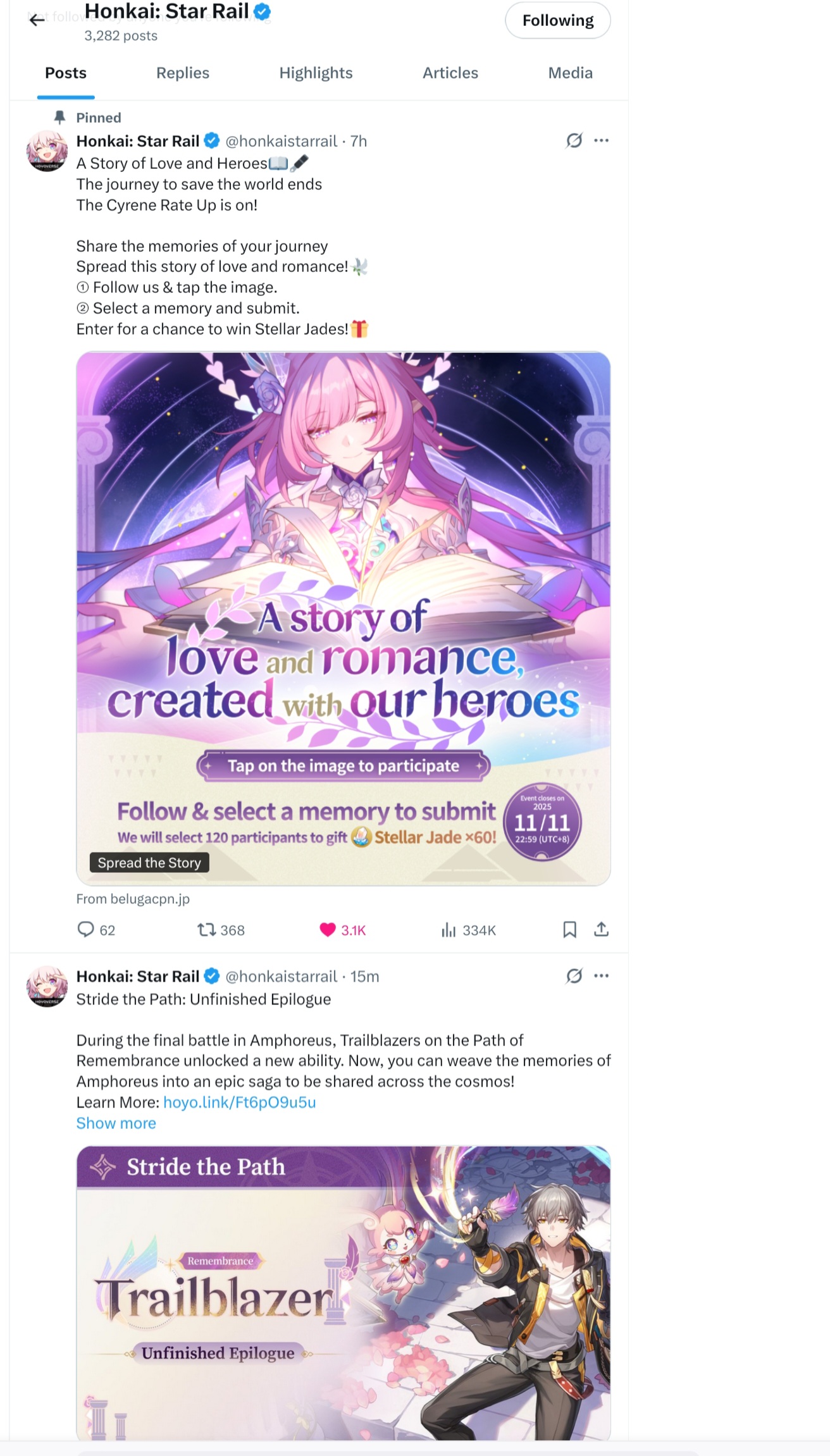830x1456 pixels.
Task: Open Grok icon on Stride the Path post
Action: point(574,976)
